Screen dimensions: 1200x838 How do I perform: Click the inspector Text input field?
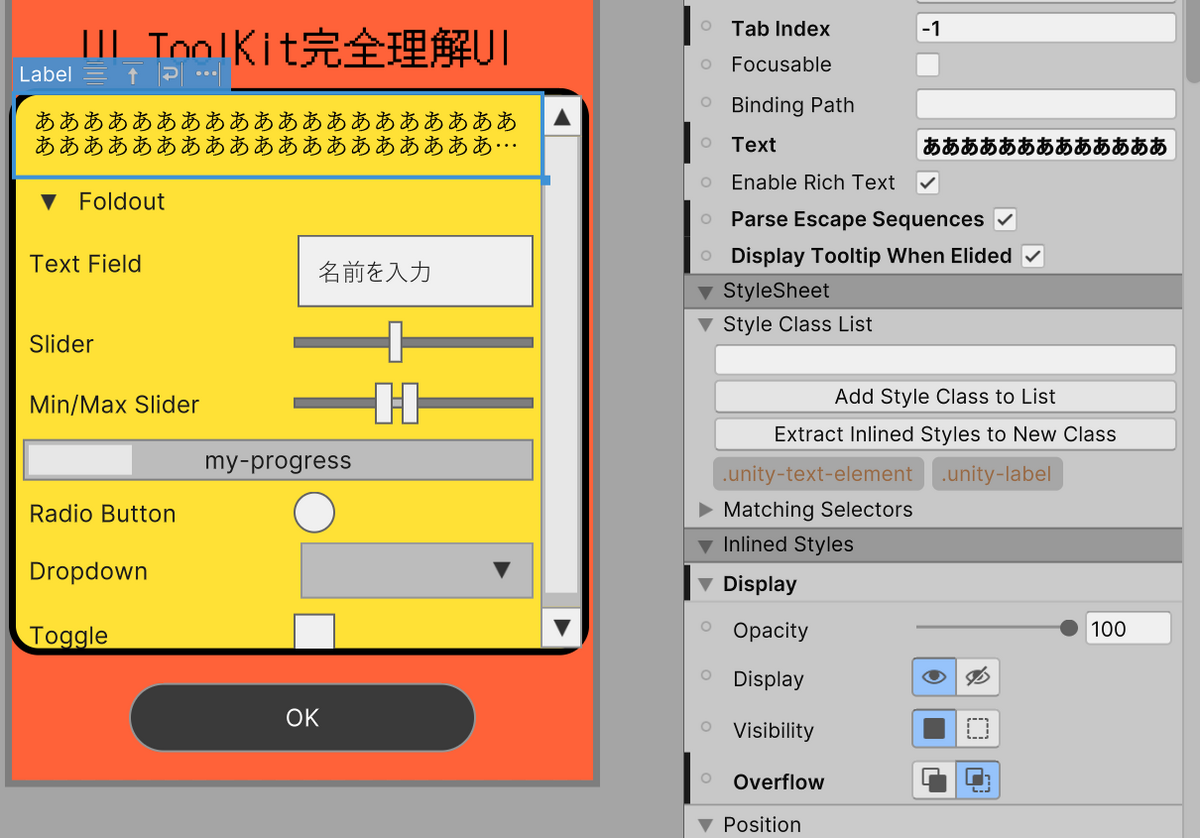[x=1046, y=145]
